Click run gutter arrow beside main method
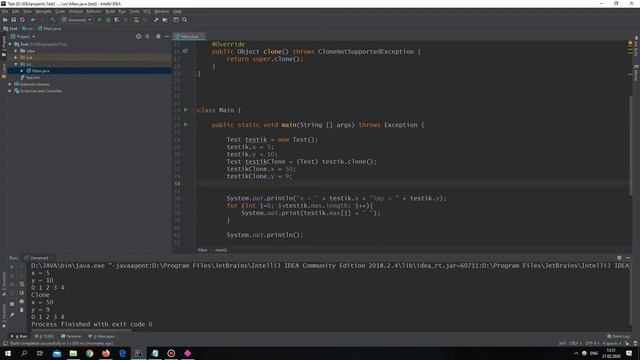 coord(186,124)
